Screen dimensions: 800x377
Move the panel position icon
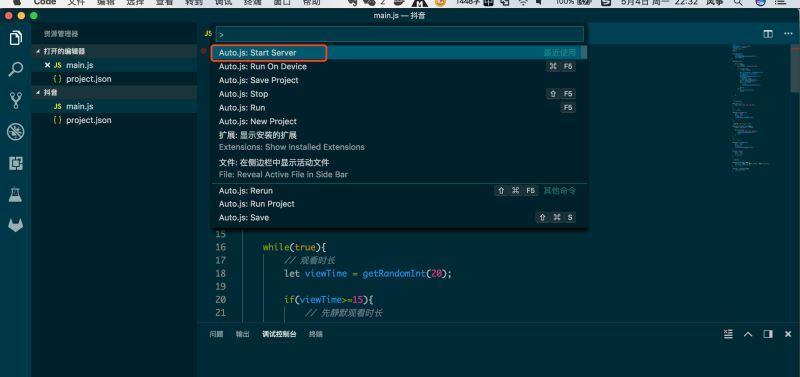[767, 334]
